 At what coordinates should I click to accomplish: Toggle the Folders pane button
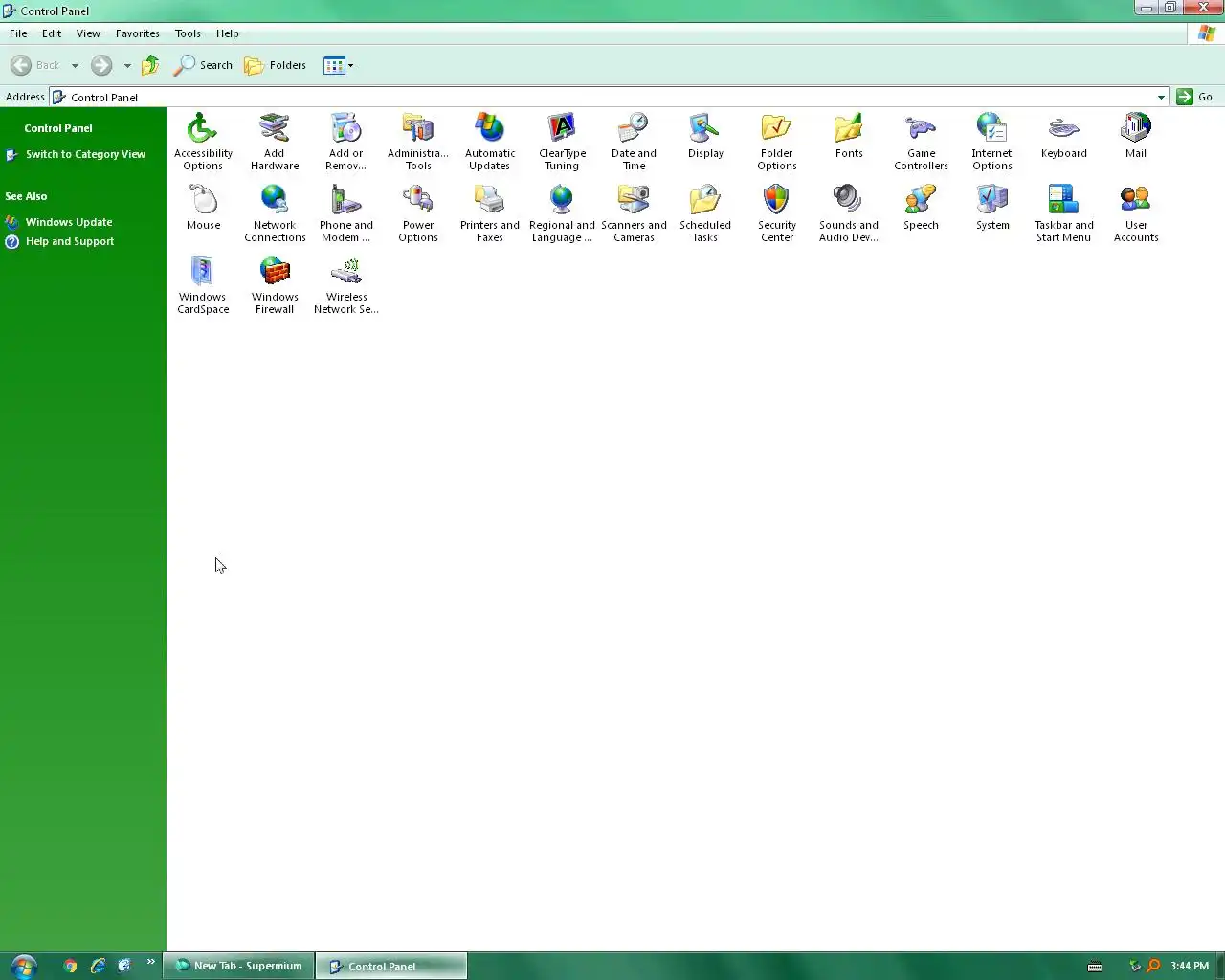275,65
